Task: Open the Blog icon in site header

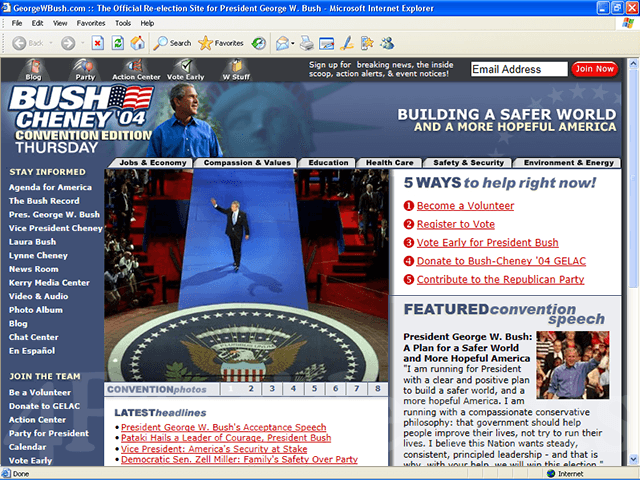Action: point(33,70)
